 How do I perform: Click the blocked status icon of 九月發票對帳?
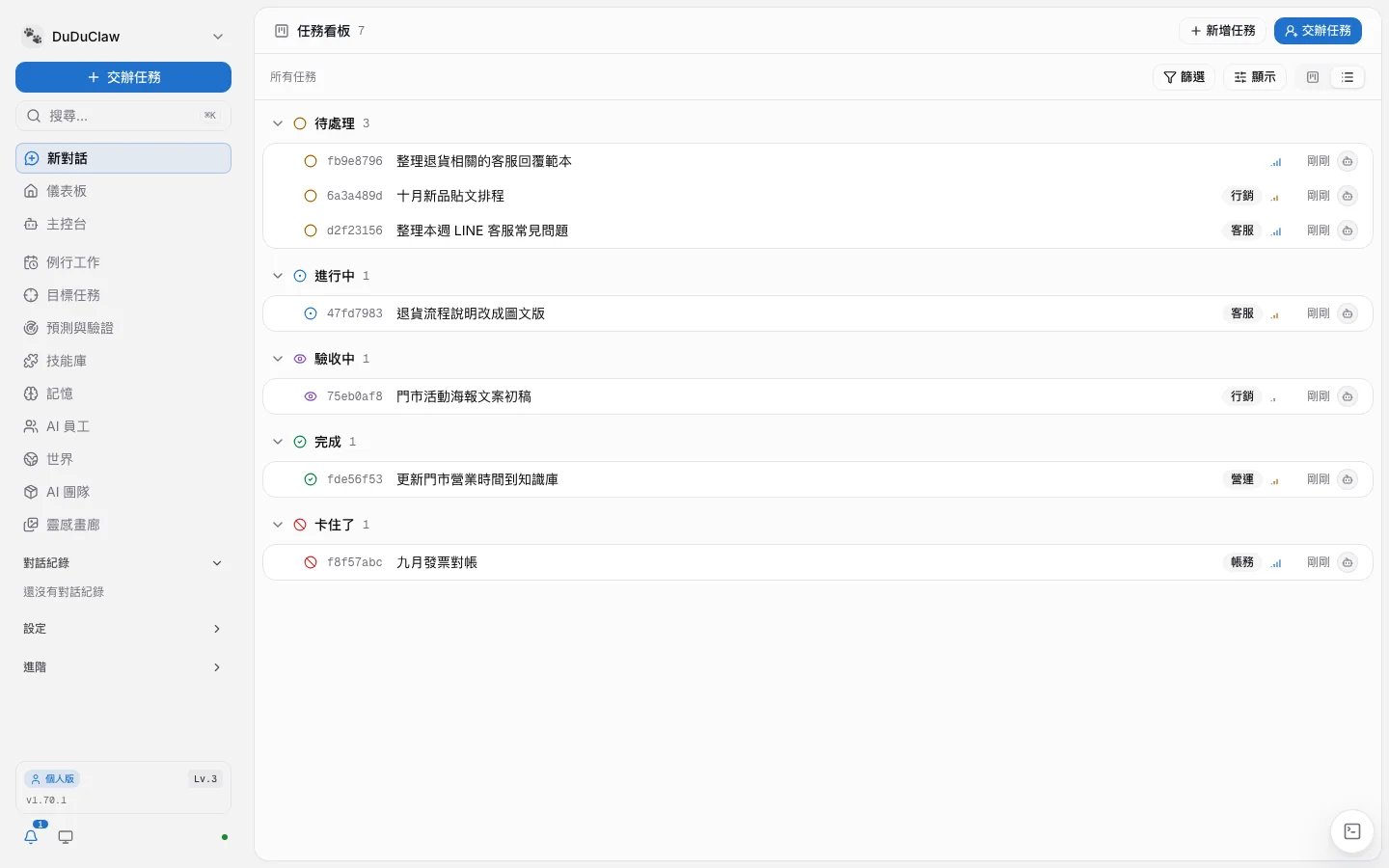tap(311, 562)
